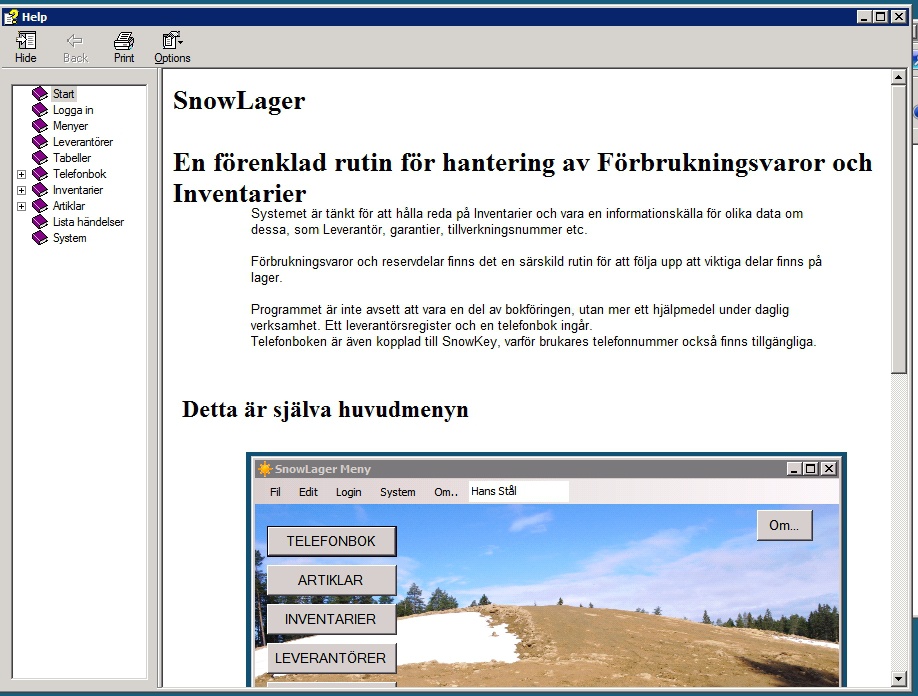
Task: Click the Om... button in picture
Action: click(785, 525)
